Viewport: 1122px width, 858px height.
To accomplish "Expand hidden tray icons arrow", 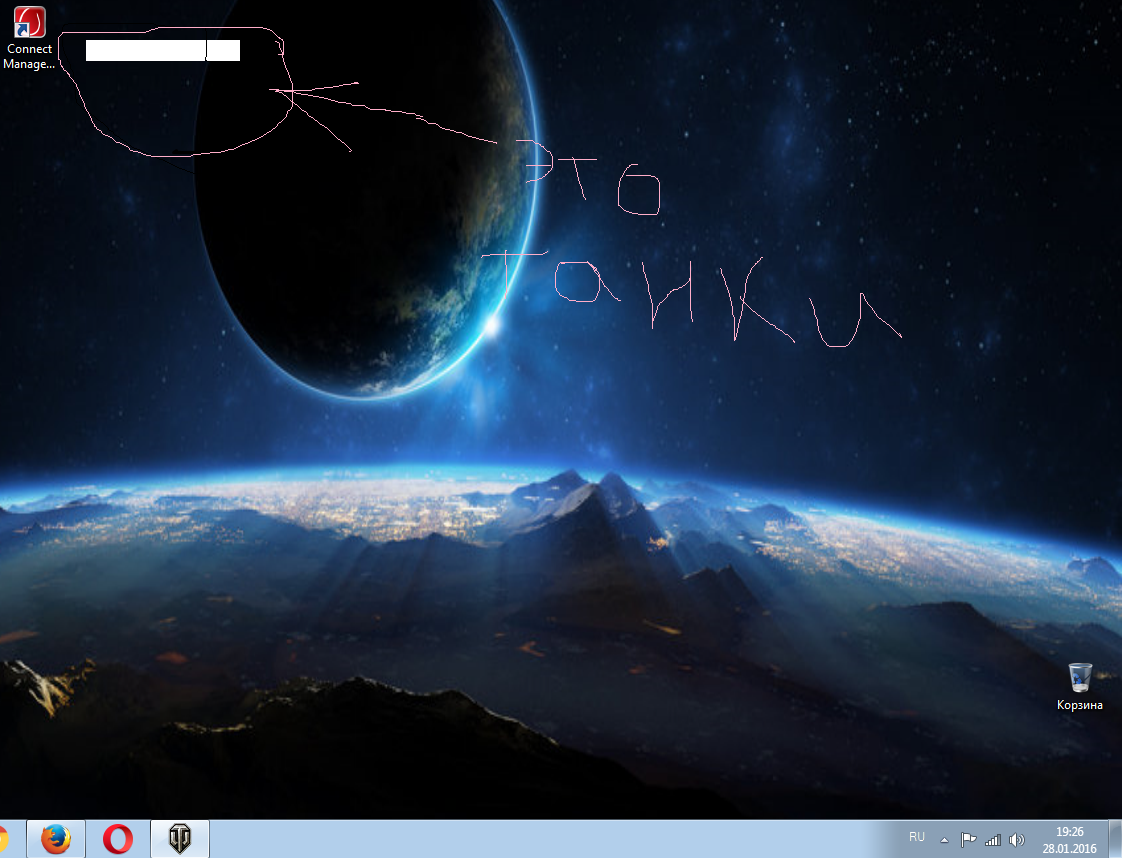I will (944, 839).
